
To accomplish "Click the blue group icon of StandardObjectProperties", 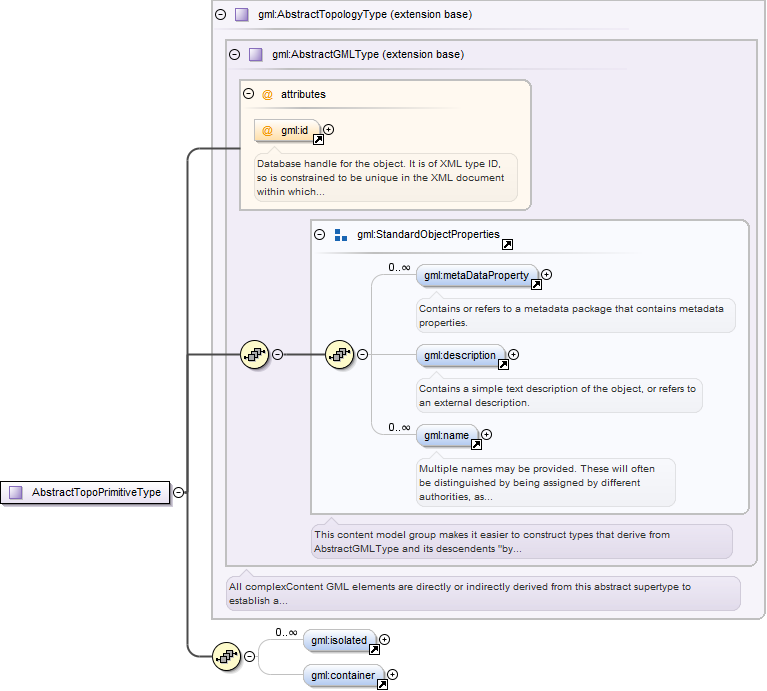I will pos(340,235).
